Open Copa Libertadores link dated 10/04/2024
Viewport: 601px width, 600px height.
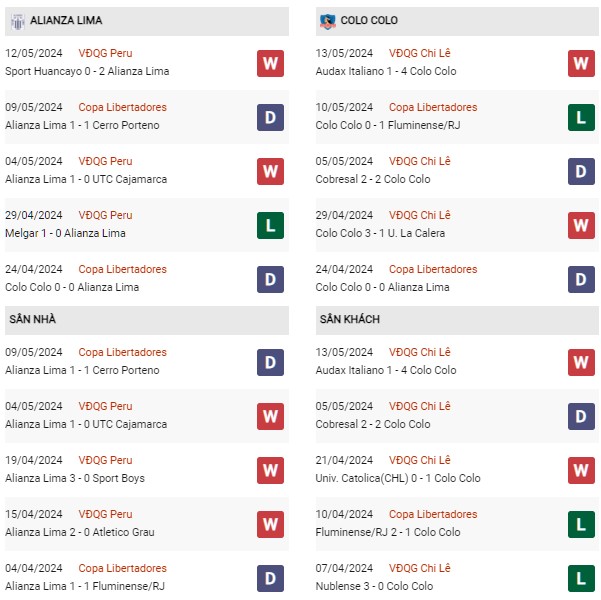433,514
